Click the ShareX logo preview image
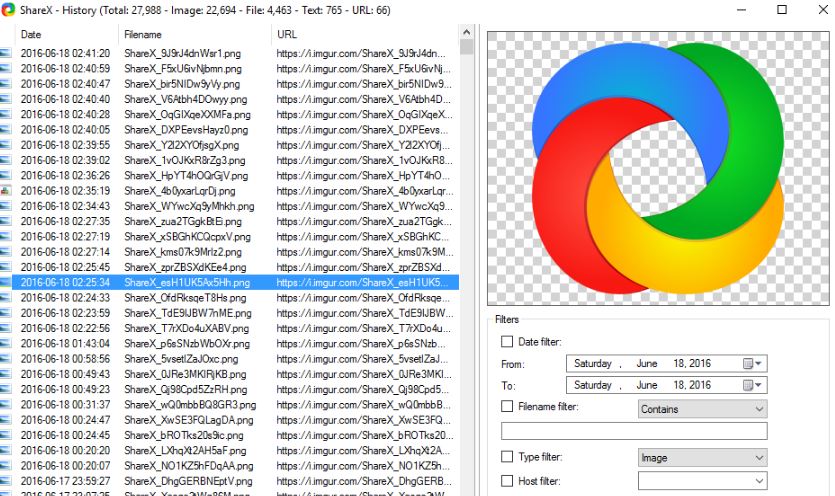This screenshot has width=835, height=496. click(658, 168)
